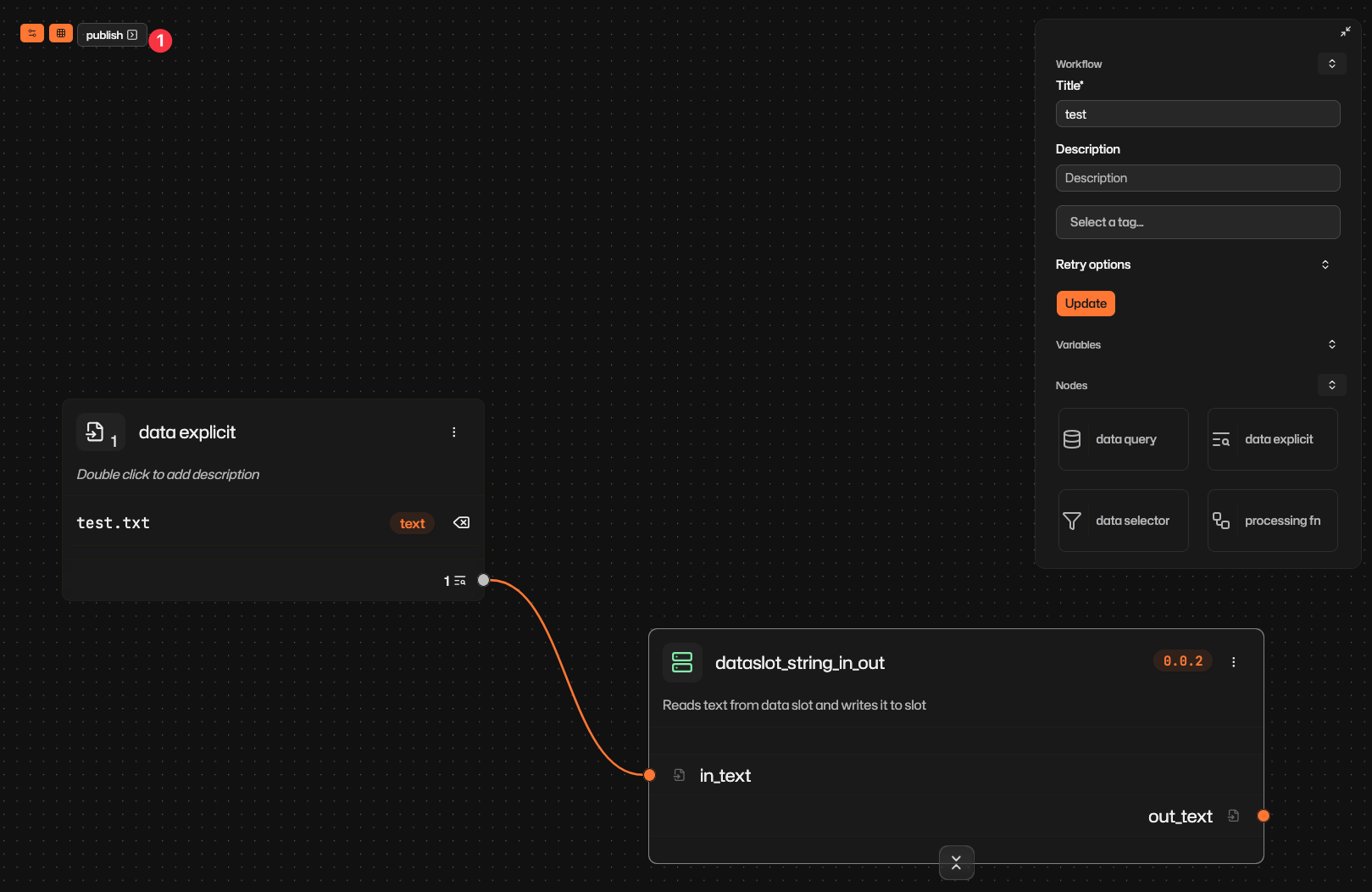Select the data query node type
This screenshot has height=892, width=1372.
(1123, 438)
